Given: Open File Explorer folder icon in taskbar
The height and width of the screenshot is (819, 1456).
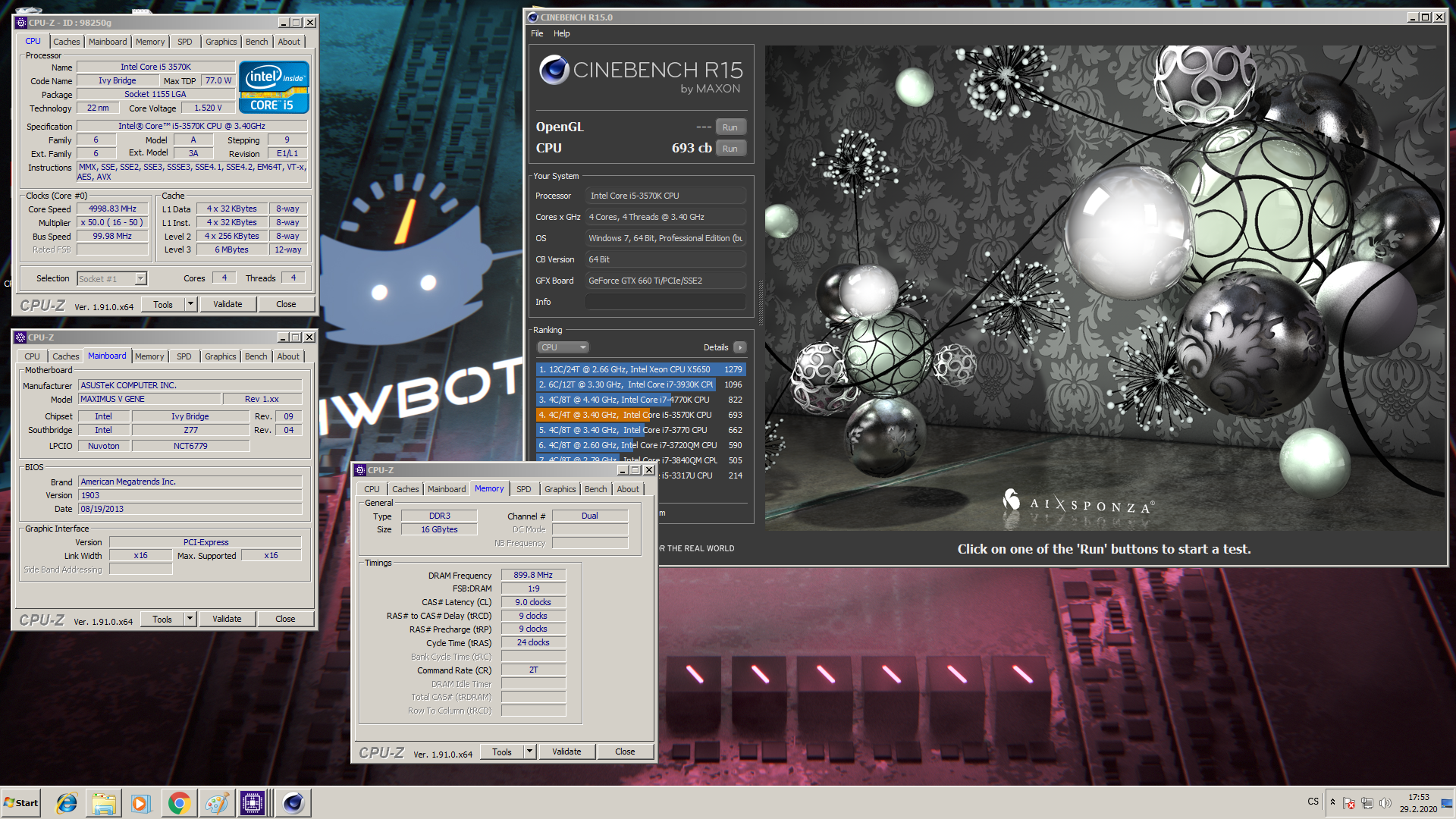Looking at the screenshot, I should (x=104, y=803).
